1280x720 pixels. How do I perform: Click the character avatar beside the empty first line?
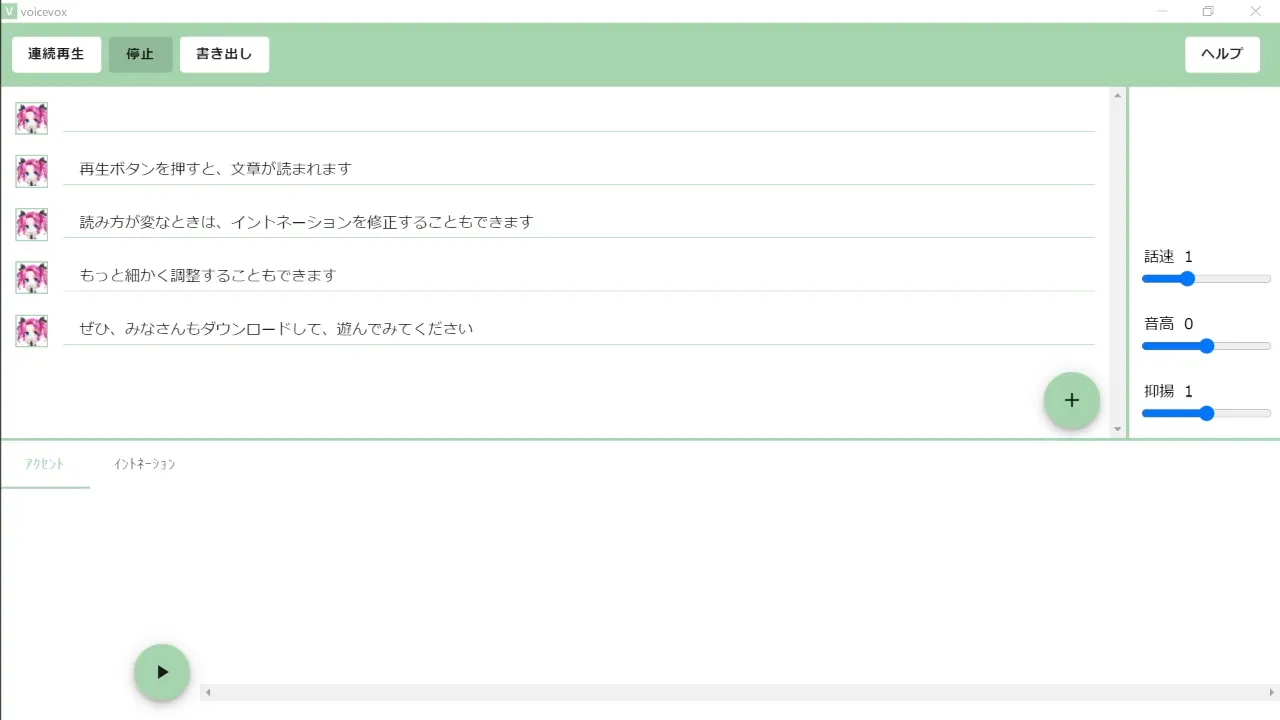(31, 118)
